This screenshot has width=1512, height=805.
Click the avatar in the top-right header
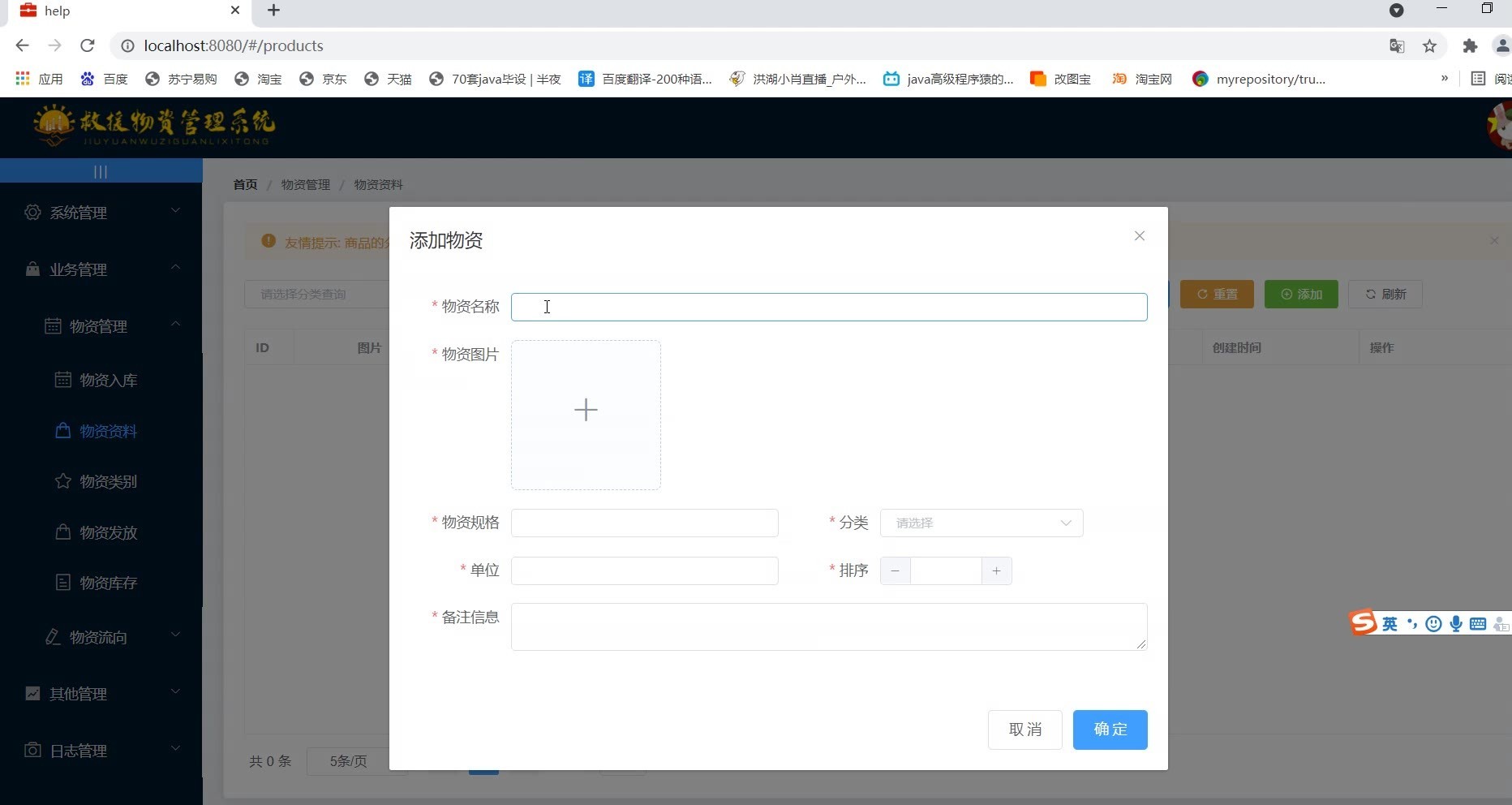1501,127
